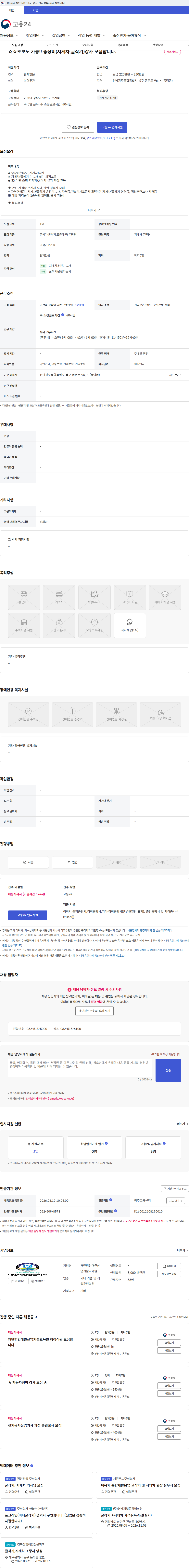Jump to the 우대사항 section tab
189x1568 pixels.
pos(88,45)
